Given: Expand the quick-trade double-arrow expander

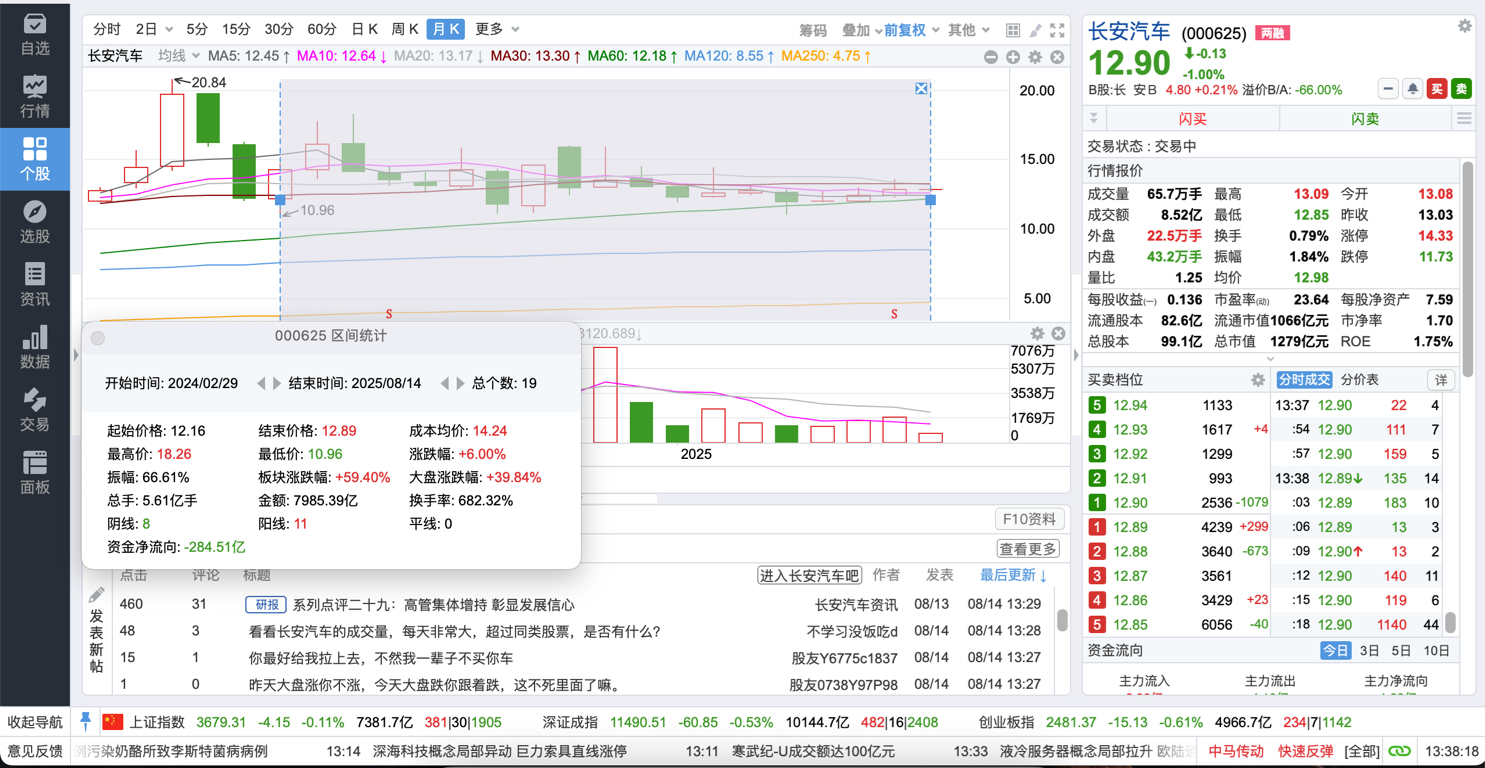Looking at the screenshot, I should pyautogui.click(x=1093, y=118).
